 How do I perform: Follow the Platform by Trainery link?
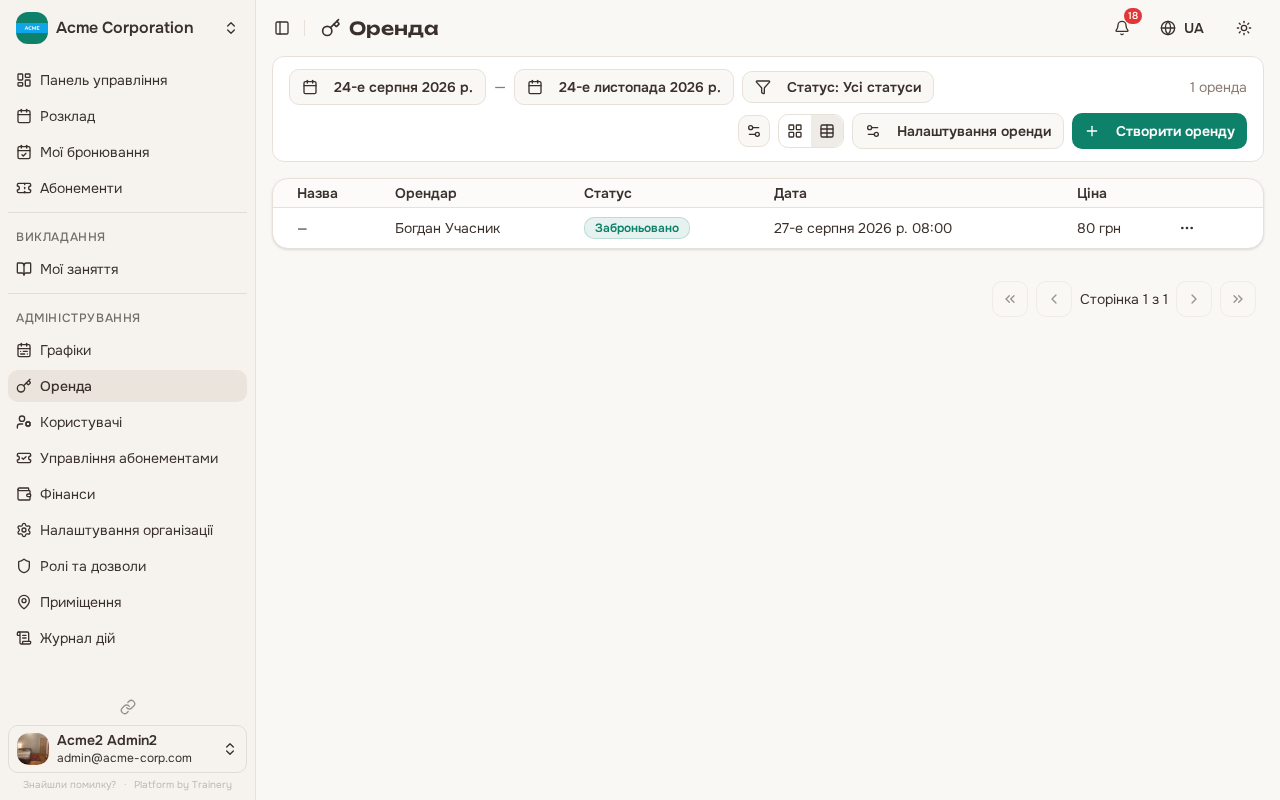click(x=183, y=785)
